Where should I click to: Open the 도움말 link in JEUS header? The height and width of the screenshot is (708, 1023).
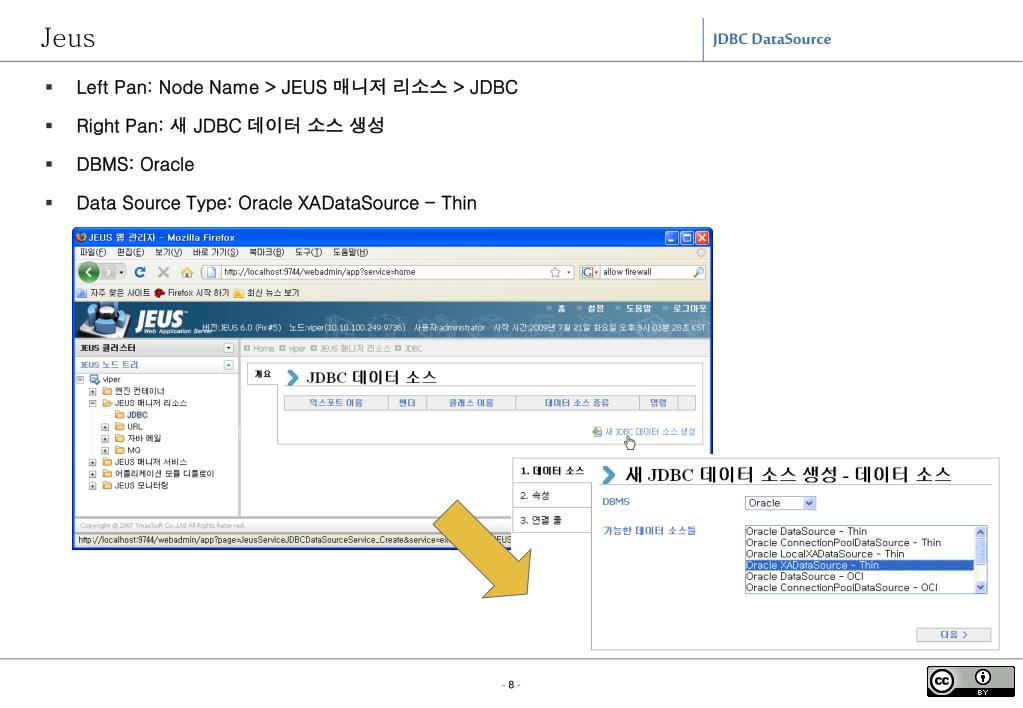[638, 308]
